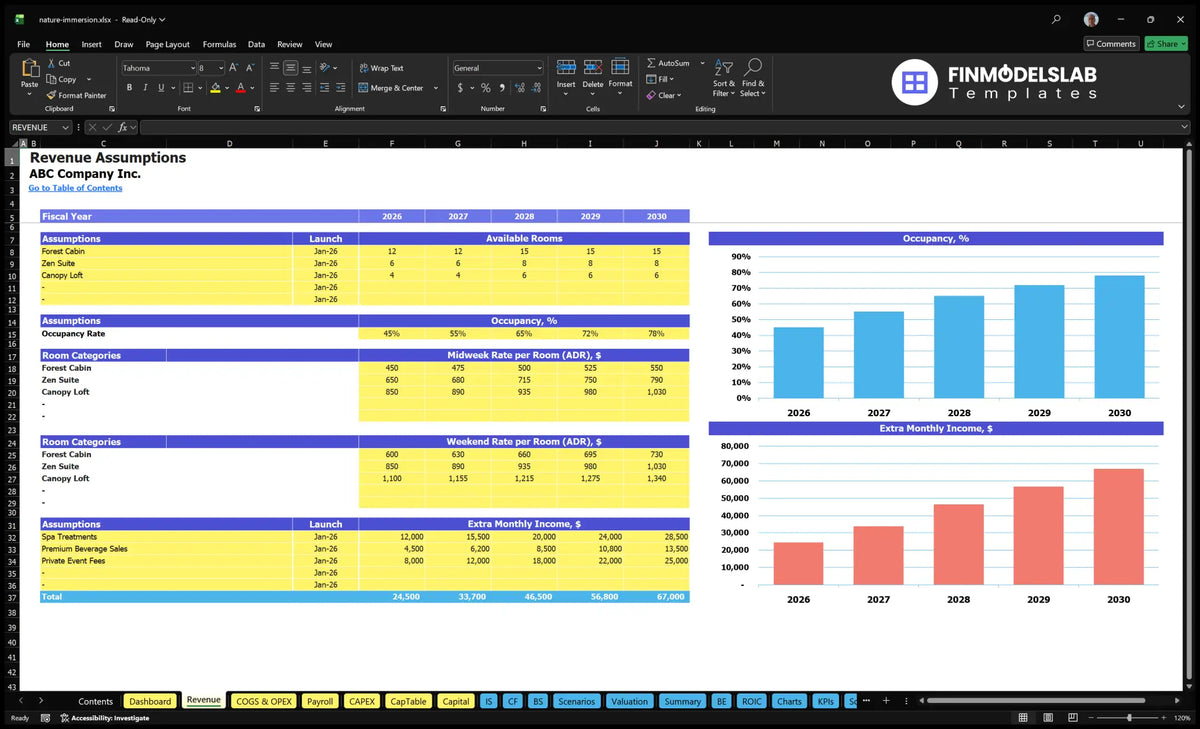Apply Comma Style format

[x=501, y=88]
